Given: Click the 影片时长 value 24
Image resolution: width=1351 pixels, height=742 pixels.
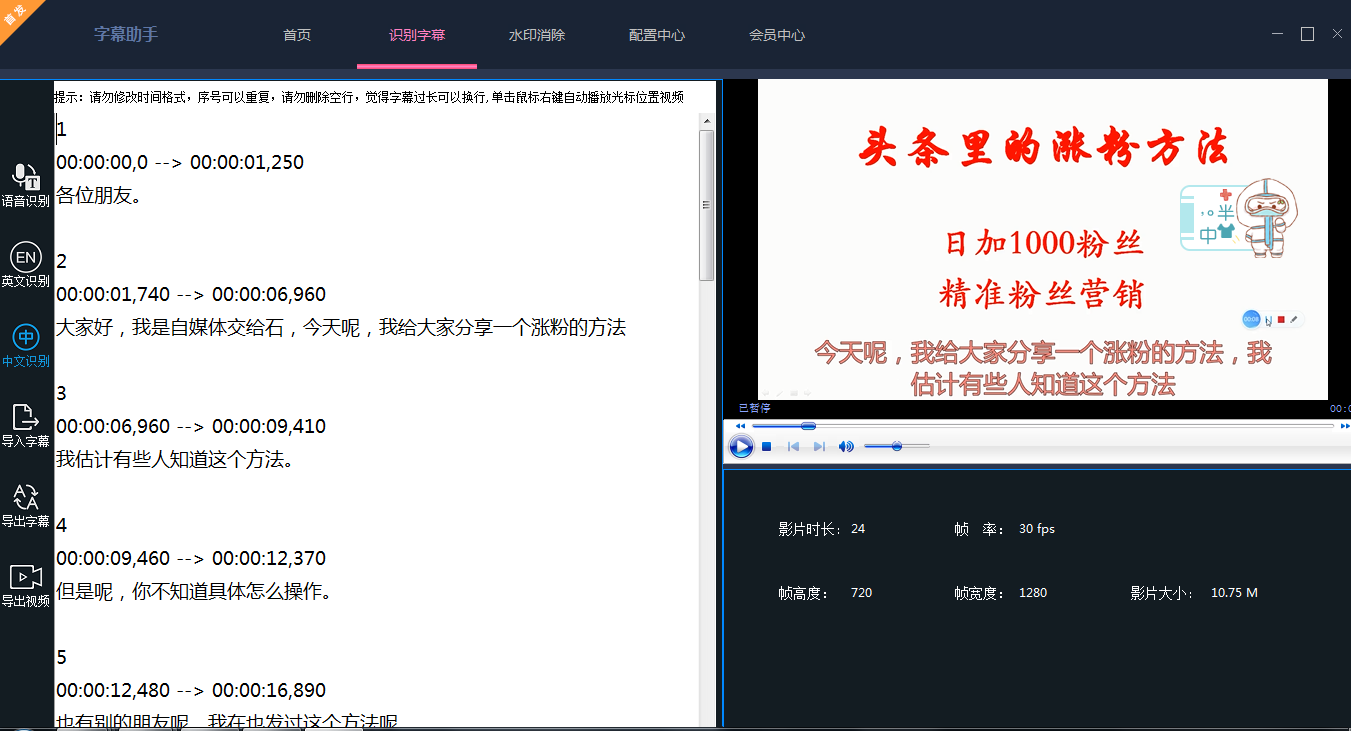Looking at the screenshot, I should [858, 529].
